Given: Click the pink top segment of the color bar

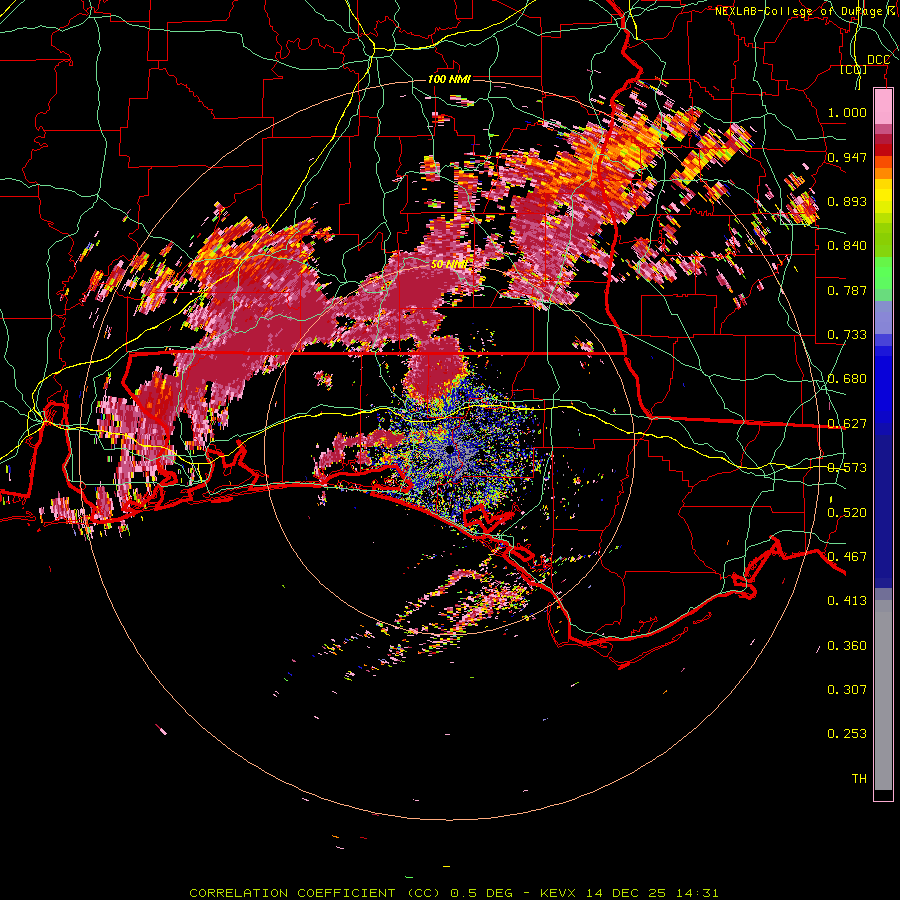Looking at the screenshot, I should (x=883, y=107).
